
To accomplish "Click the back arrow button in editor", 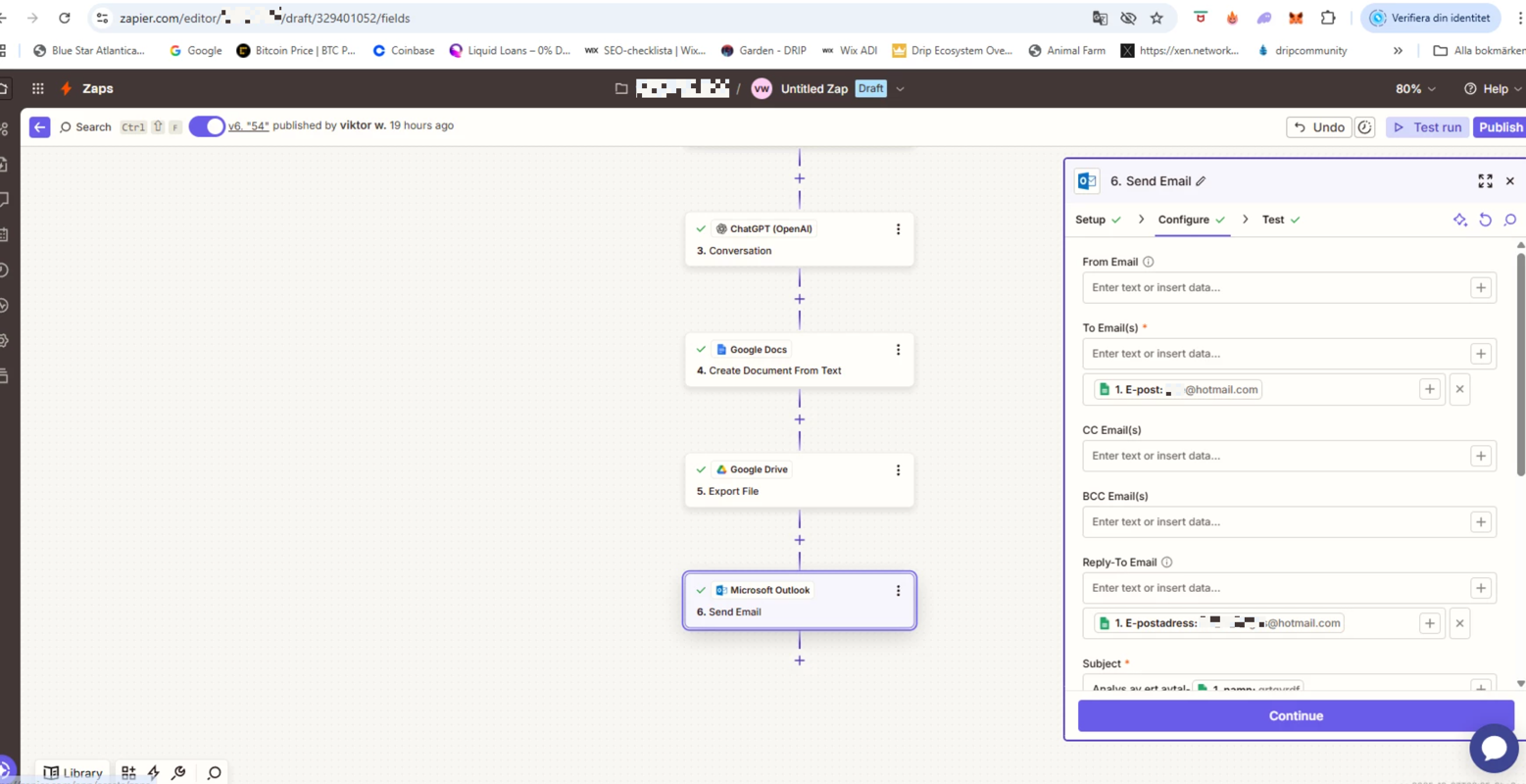I will pos(39,127).
